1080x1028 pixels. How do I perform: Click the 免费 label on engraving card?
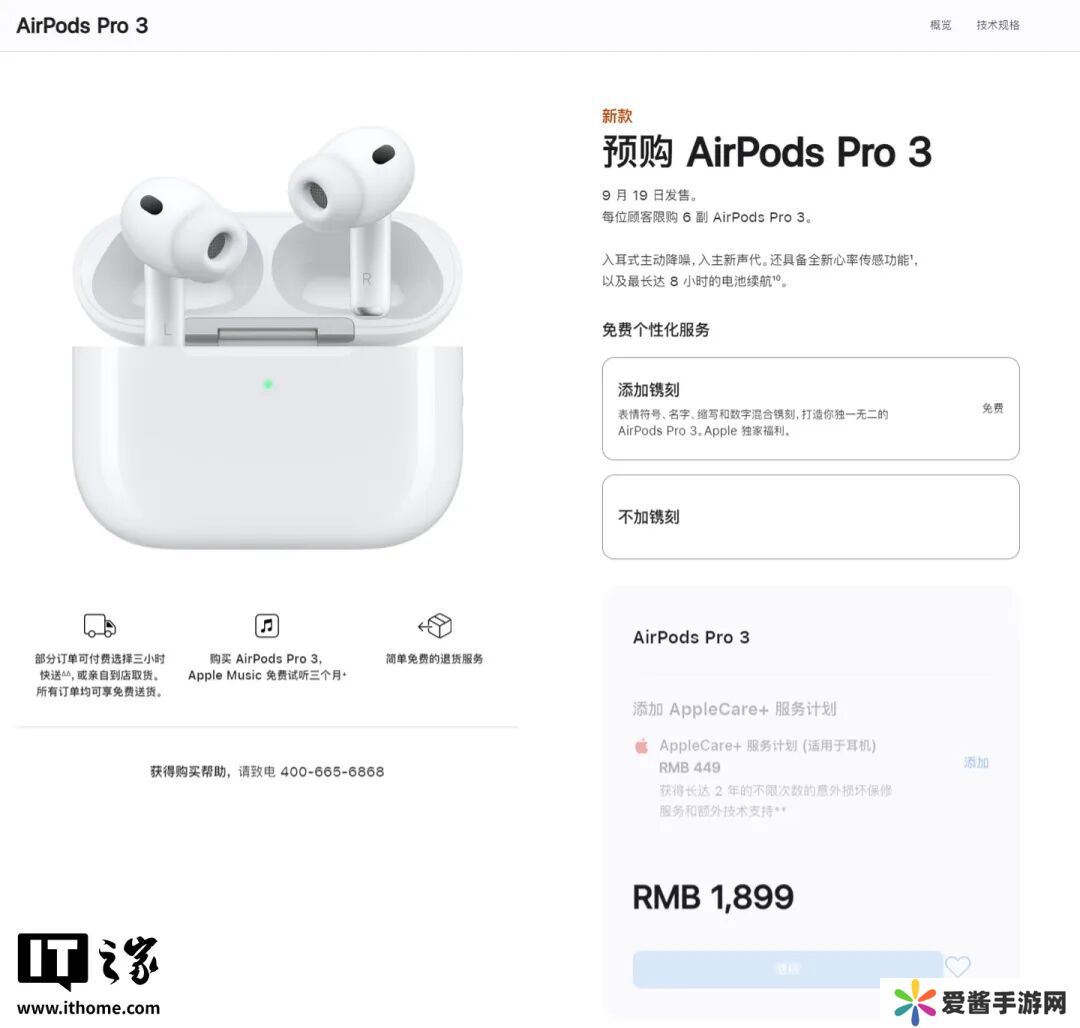coord(993,408)
